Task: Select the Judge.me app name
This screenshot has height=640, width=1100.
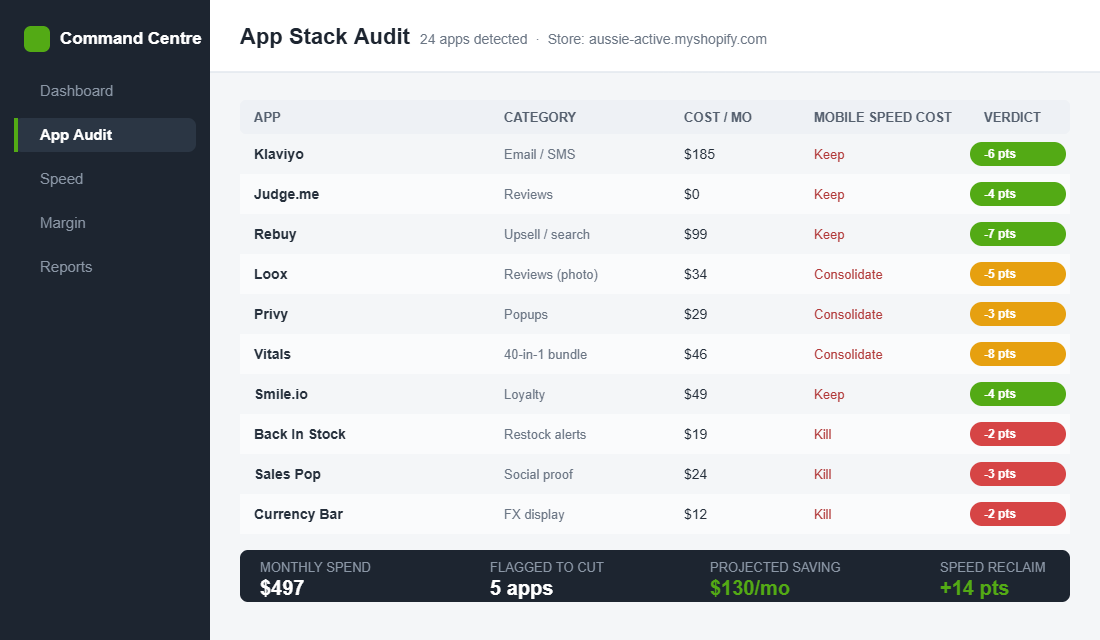Action: click(286, 194)
